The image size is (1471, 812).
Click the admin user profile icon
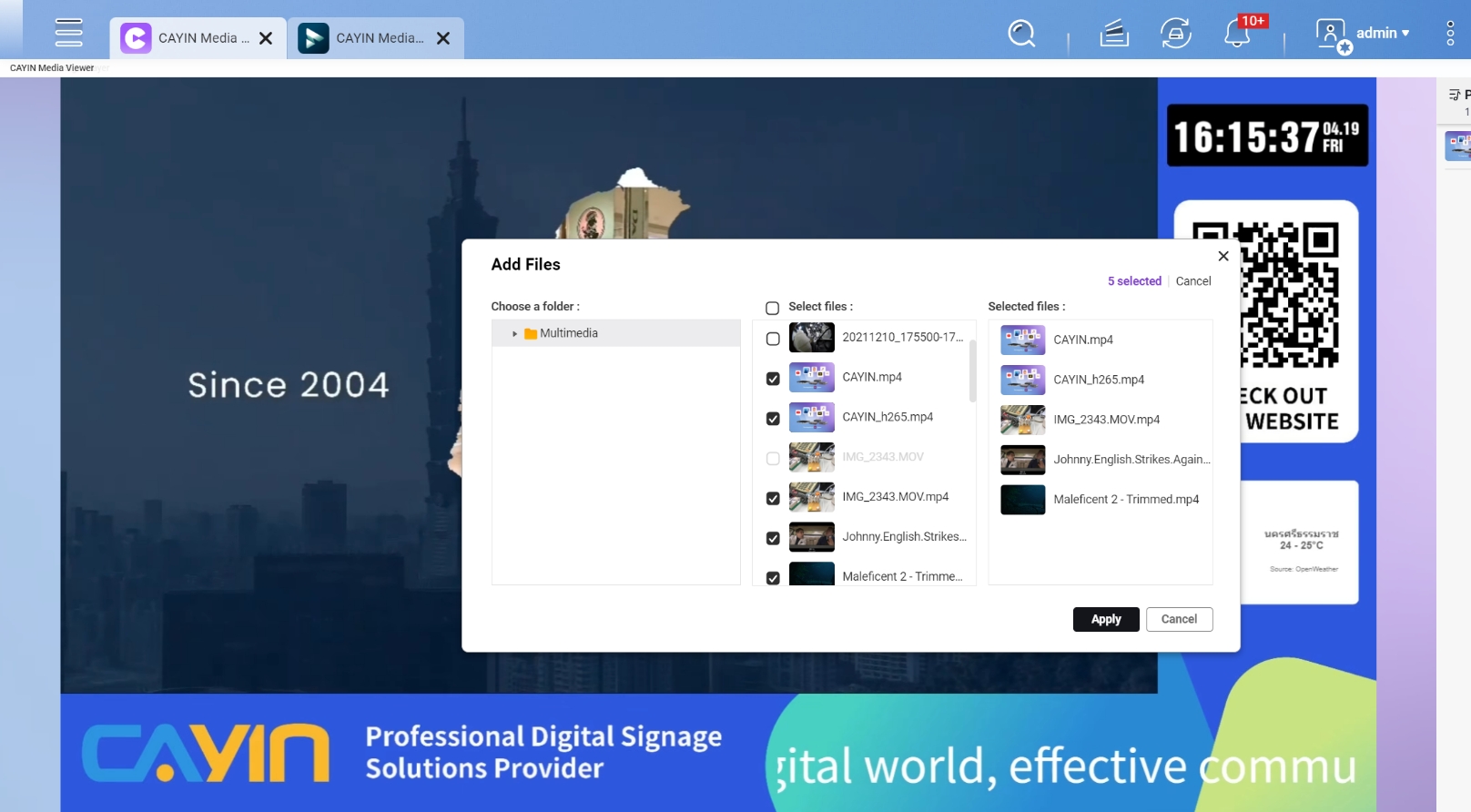coord(1332,35)
